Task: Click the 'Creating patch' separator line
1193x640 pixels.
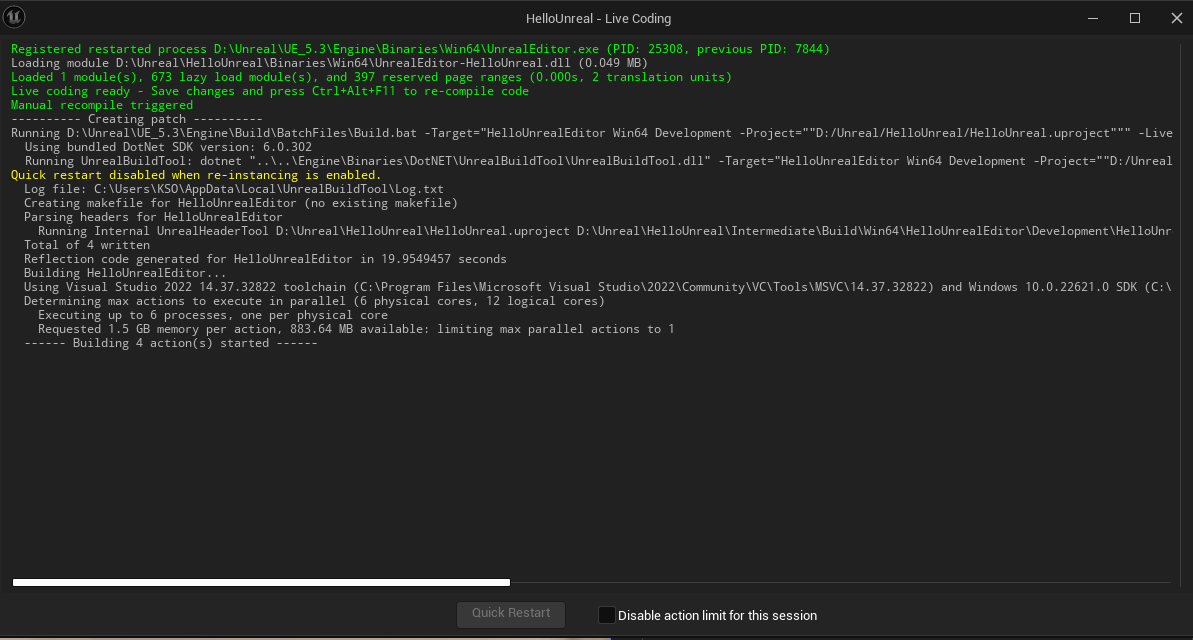Action: click(x=136, y=119)
